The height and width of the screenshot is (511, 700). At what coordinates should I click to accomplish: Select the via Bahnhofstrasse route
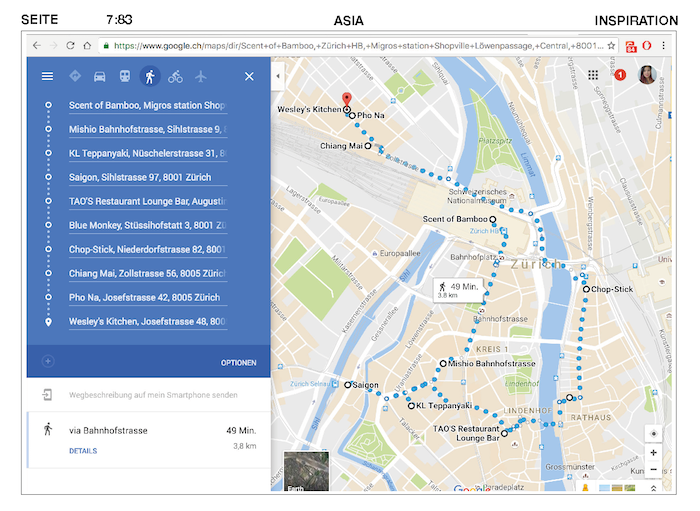[149, 440]
